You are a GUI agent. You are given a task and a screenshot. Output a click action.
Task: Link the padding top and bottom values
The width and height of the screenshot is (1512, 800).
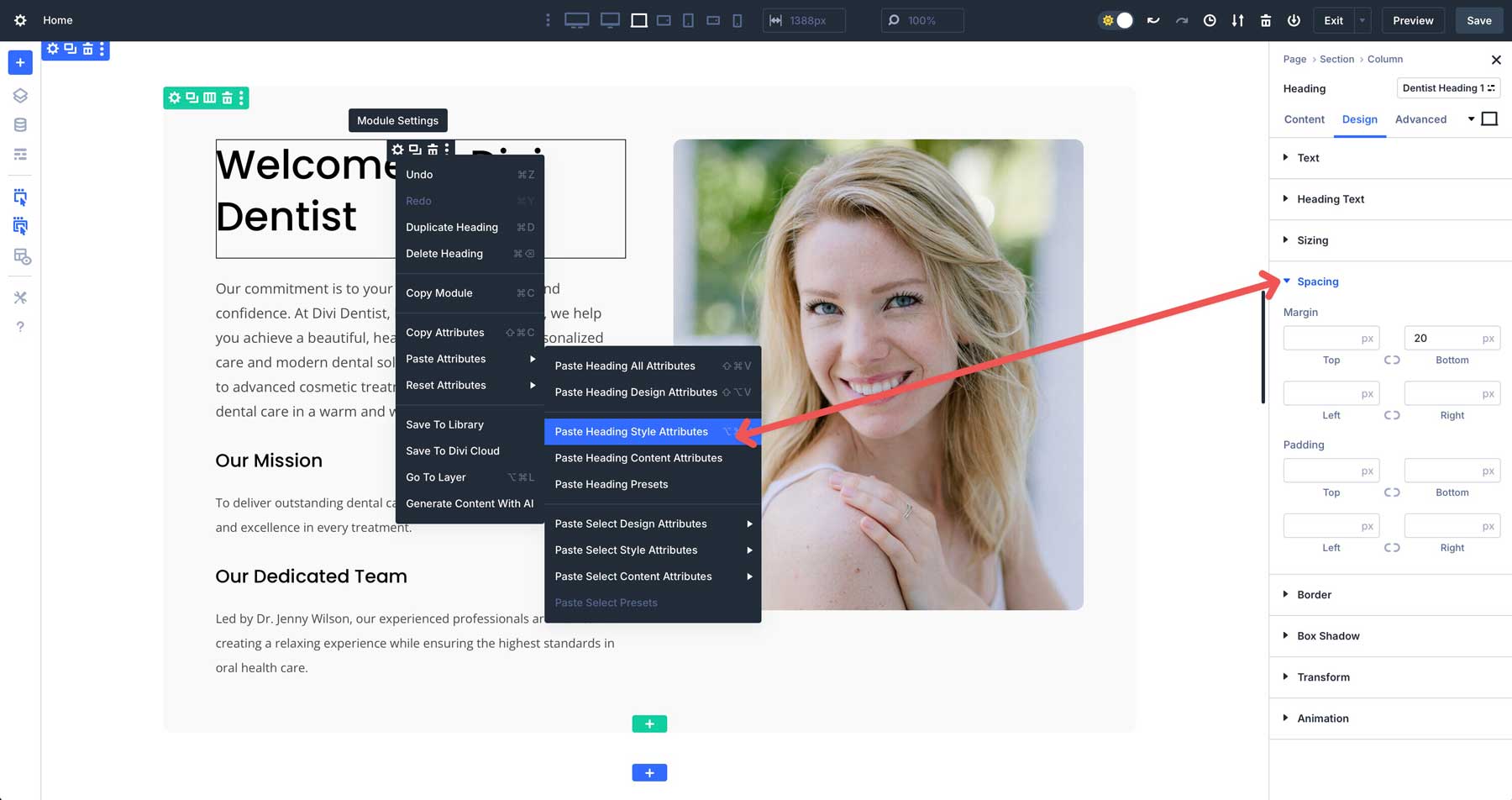1392,492
